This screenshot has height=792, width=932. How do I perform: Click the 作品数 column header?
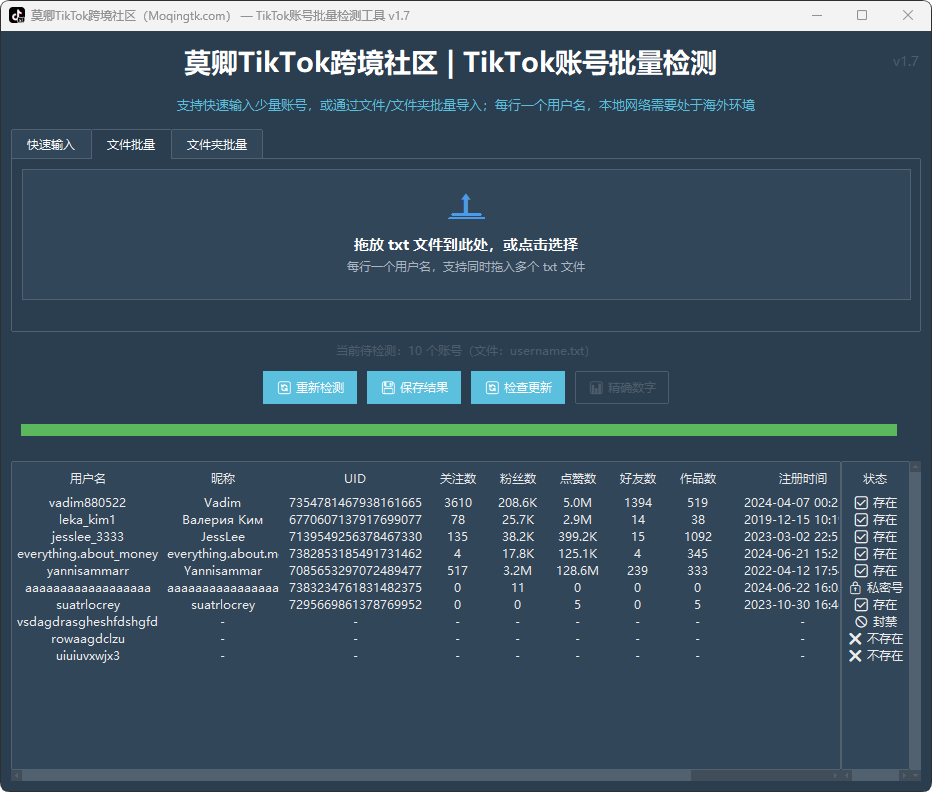698,479
